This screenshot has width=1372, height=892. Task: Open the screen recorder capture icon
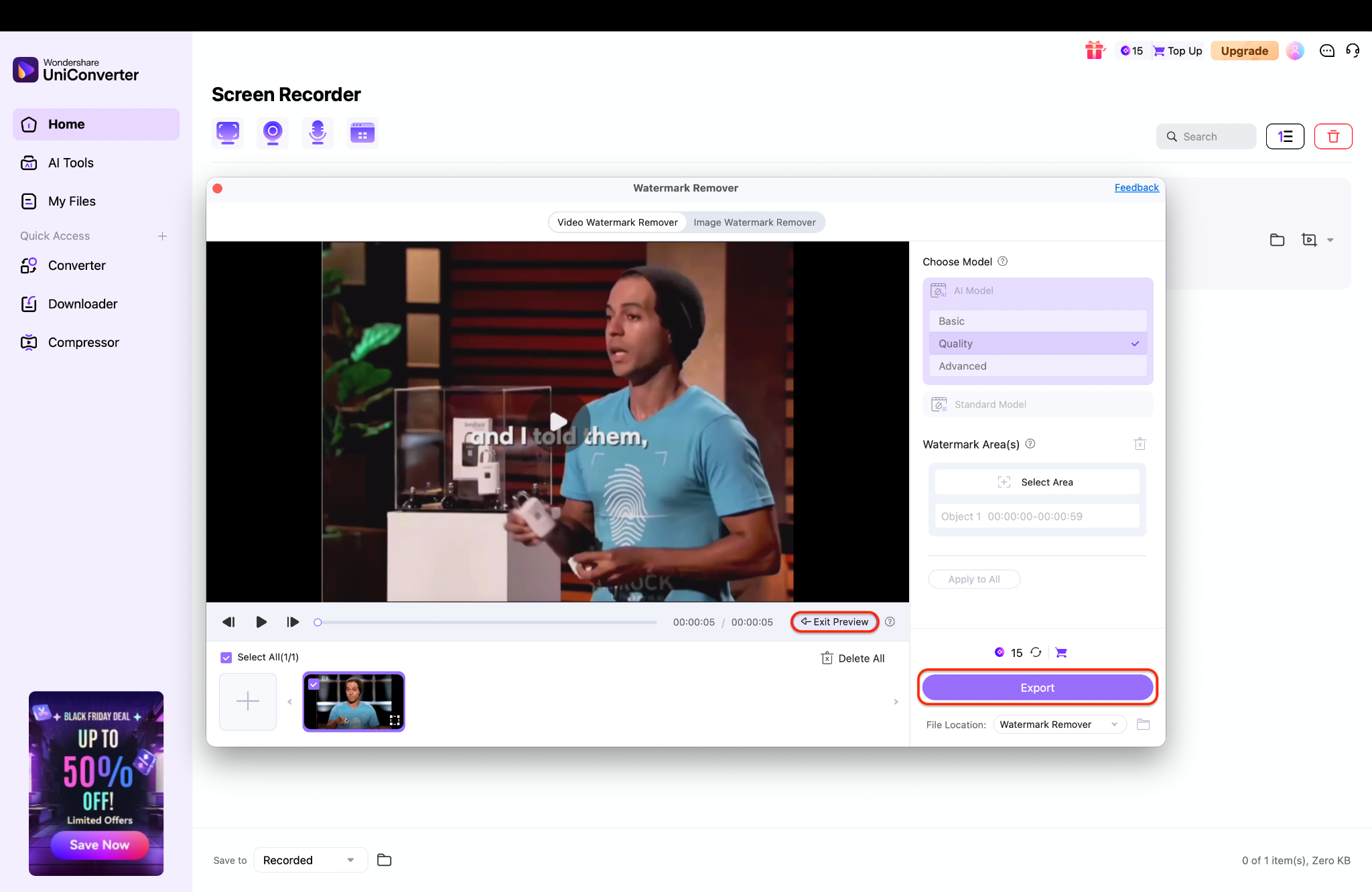point(228,133)
